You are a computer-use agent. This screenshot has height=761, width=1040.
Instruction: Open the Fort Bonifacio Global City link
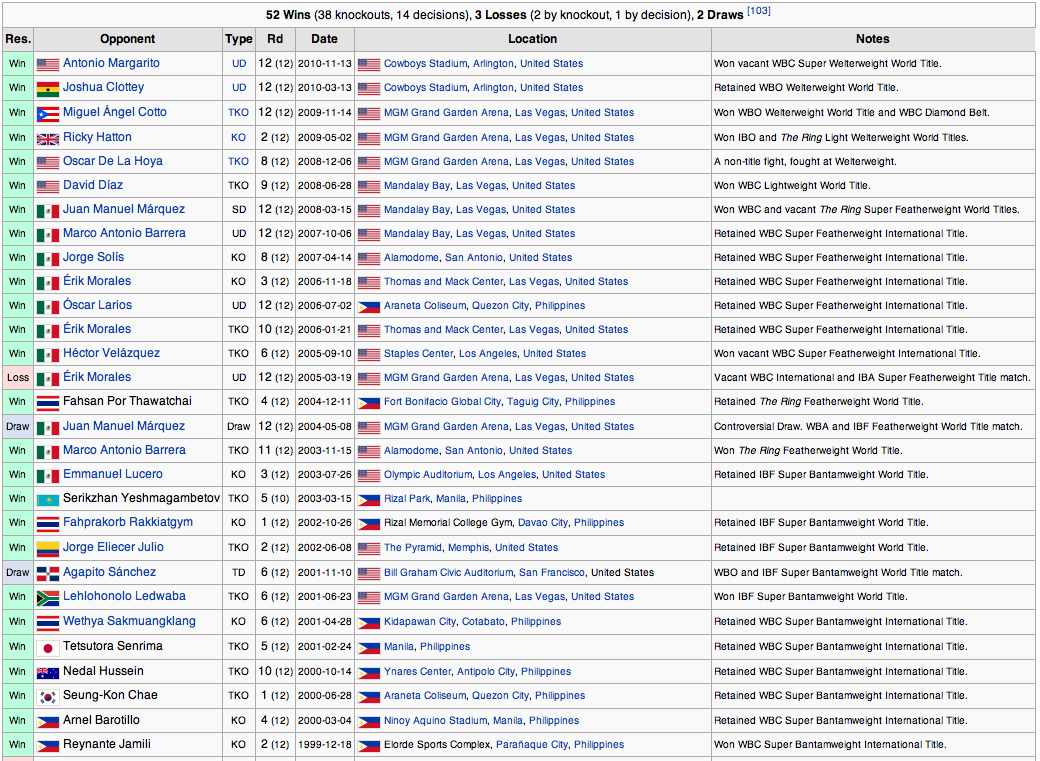point(442,402)
